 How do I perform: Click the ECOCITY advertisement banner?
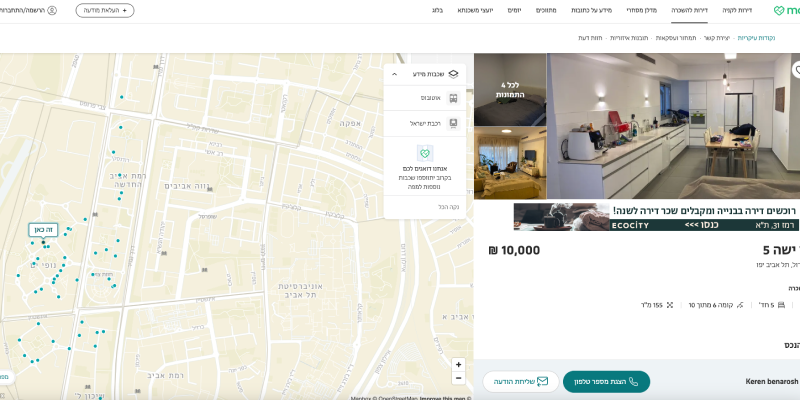click(x=656, y=217)
